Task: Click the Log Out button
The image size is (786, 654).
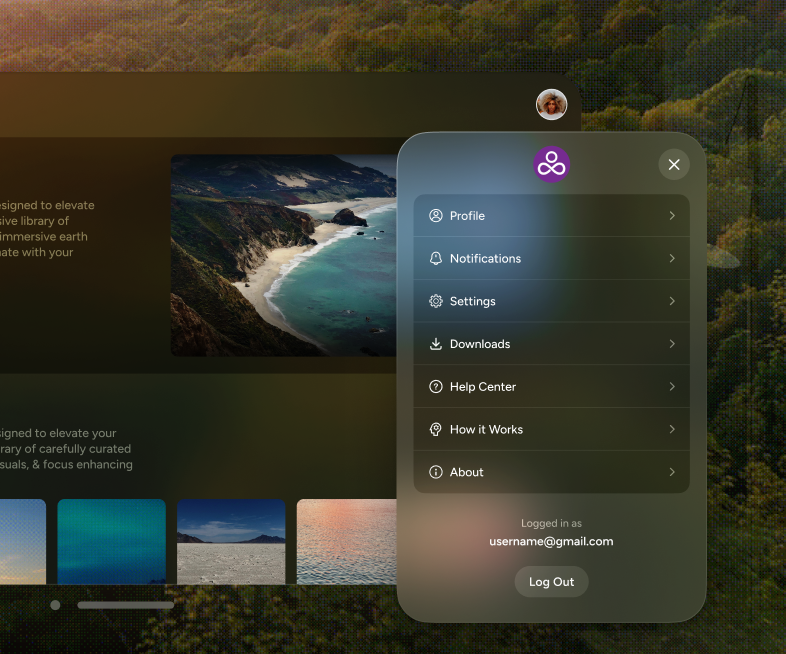Action: tap(551, 582)
